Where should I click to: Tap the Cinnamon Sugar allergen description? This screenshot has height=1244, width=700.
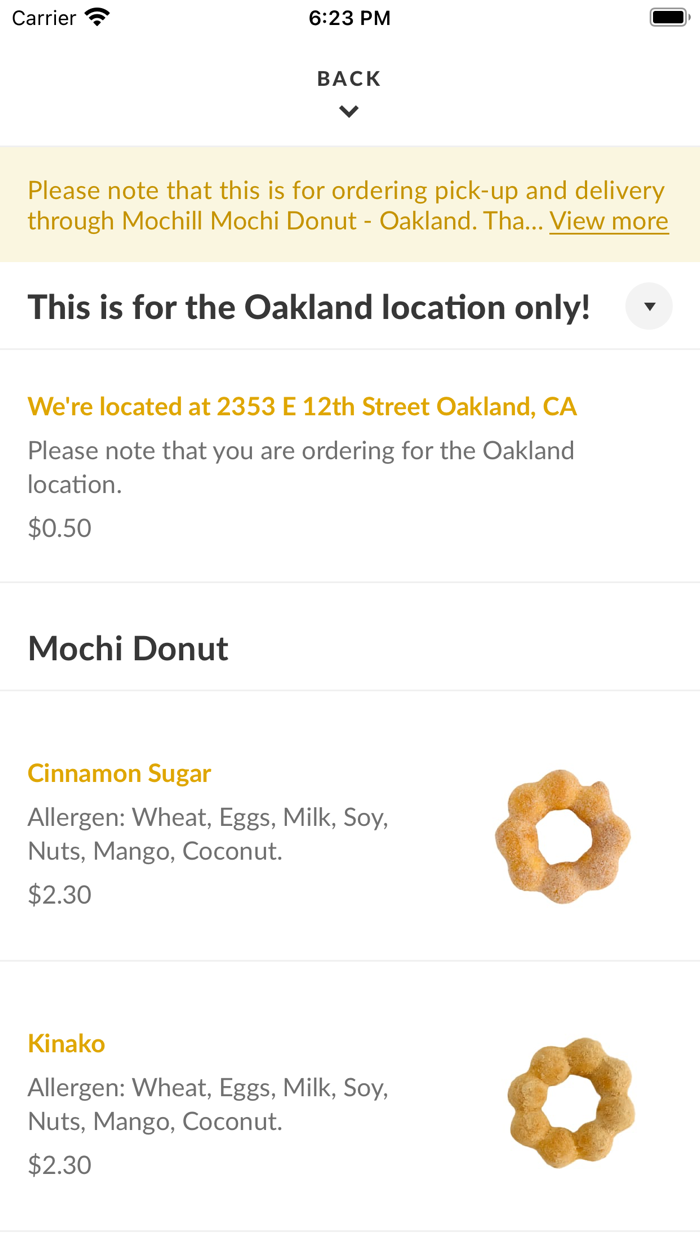coord(208,834)
